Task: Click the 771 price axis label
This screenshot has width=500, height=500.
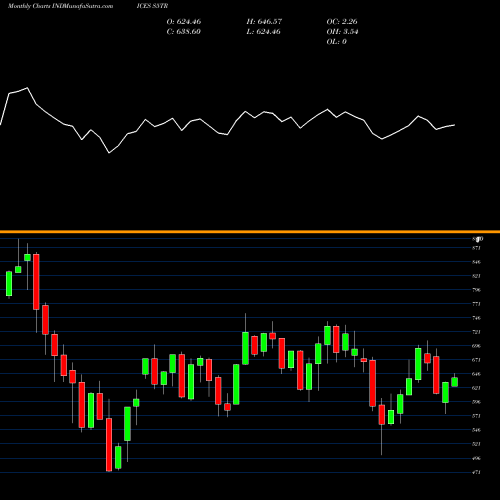Action: point(476,304)
